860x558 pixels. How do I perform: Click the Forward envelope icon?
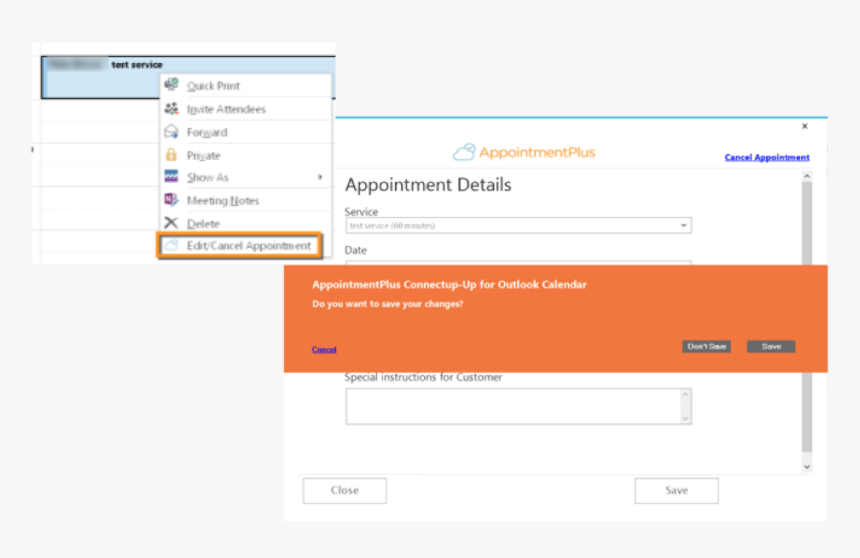pos(172,132)
